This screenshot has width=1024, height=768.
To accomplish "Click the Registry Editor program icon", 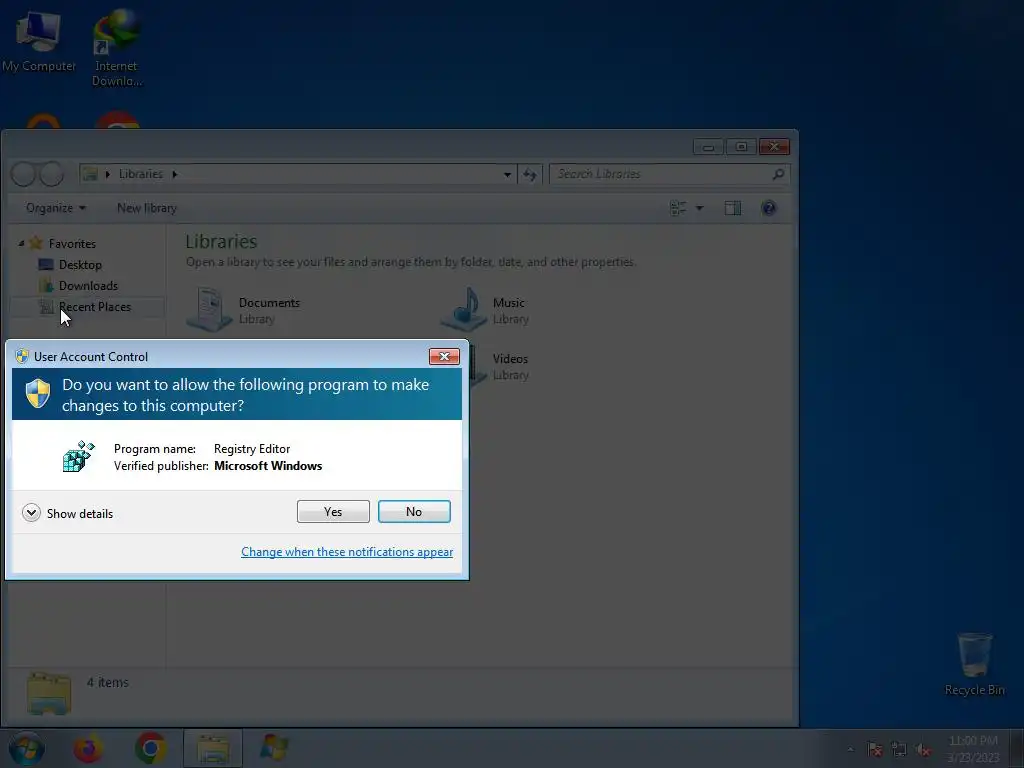I will pos(78,456).
